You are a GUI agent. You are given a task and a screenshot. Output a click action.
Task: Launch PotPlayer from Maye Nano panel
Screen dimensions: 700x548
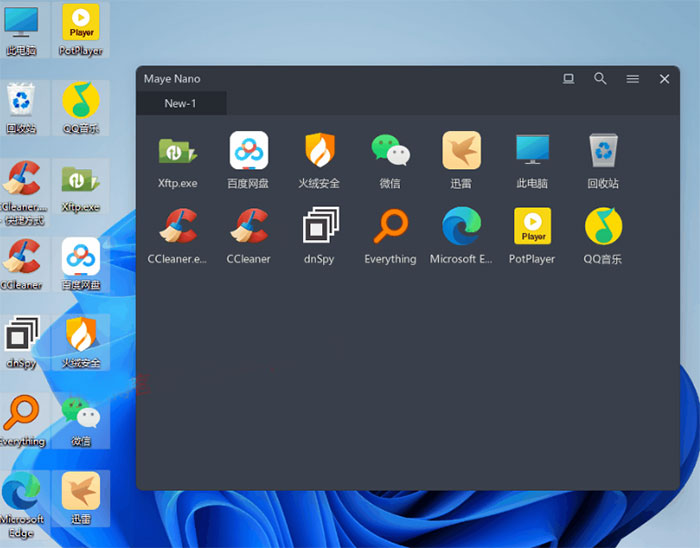pyautogui.click(x=532, y=236)
